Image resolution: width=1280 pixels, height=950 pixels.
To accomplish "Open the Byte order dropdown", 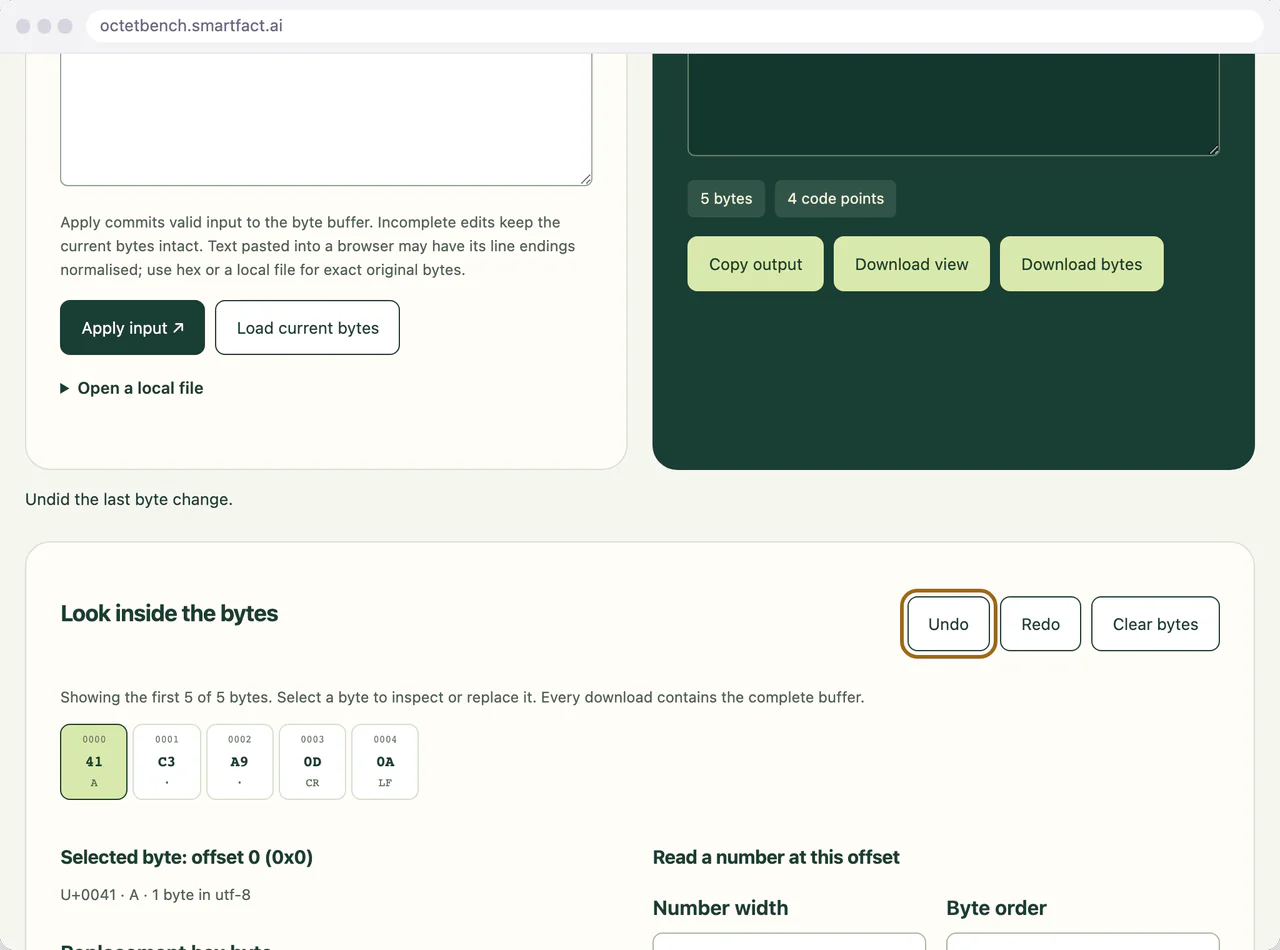I will [x=1083, y=941].
